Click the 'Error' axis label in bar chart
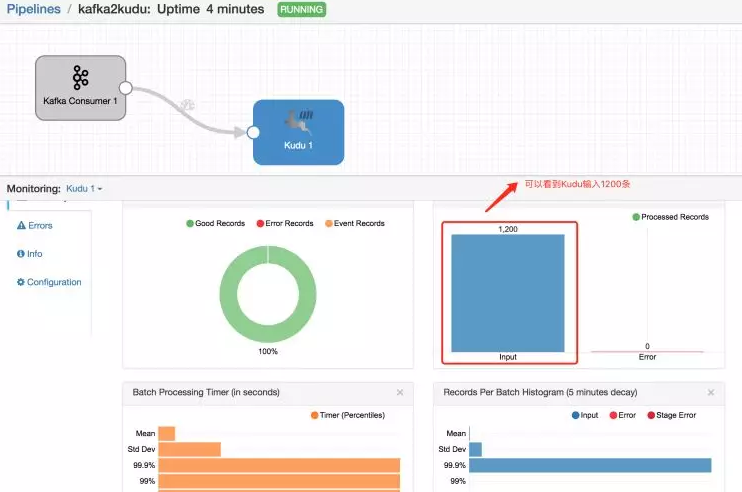Image resolution: width=742 pixels, height=492 pixels. (x=647, y=357)
